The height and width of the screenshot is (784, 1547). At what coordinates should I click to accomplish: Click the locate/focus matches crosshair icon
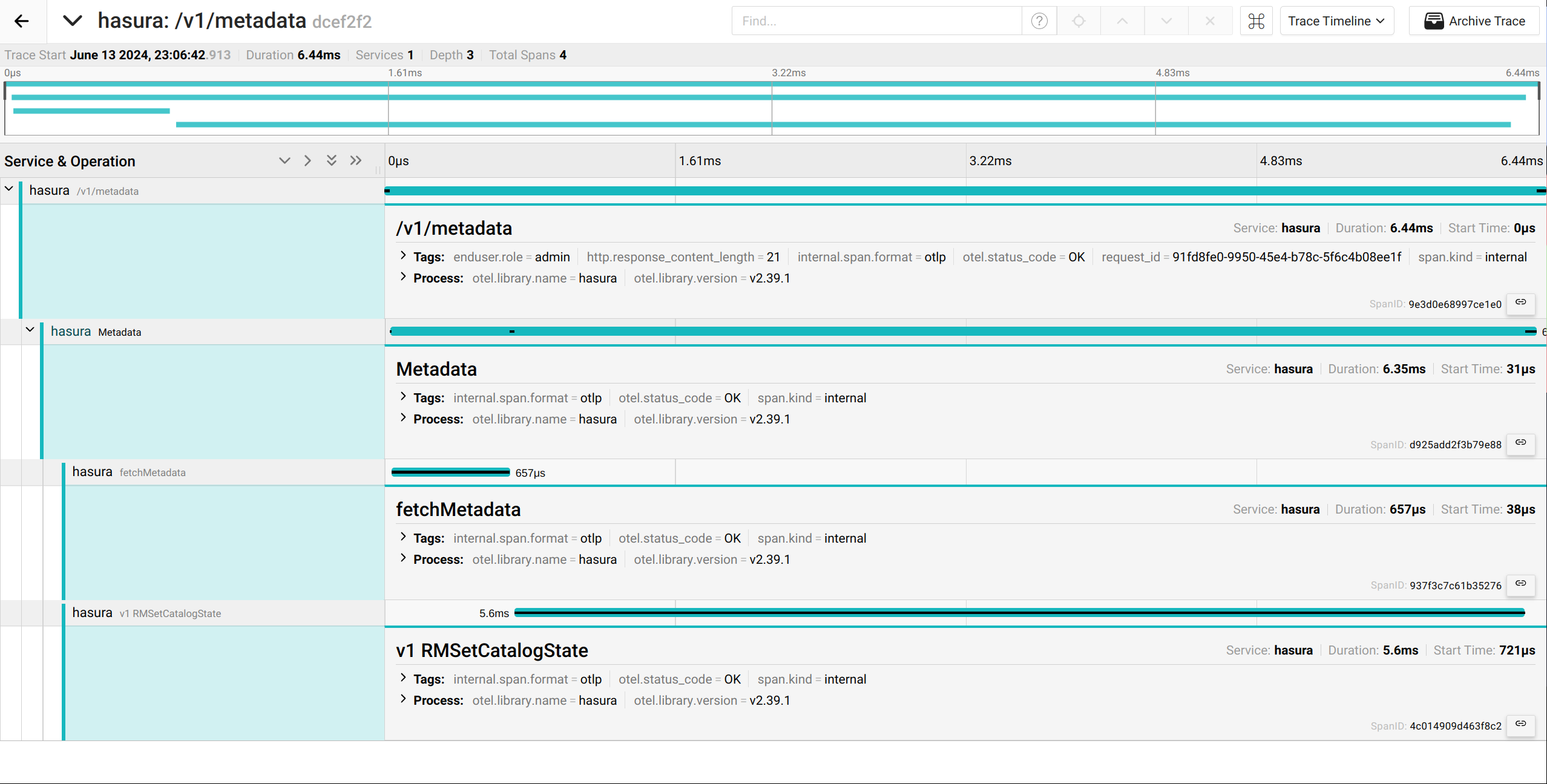click(x=1079, y=21)
